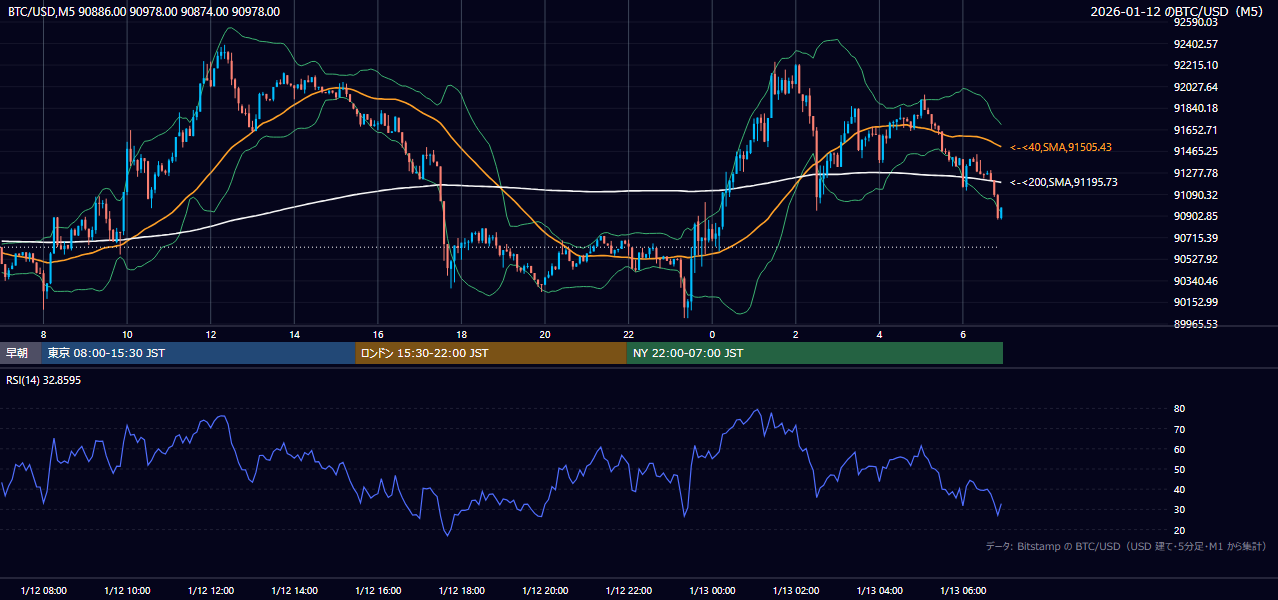Viewport: 1278px width, 600px height.
Task: Click hour label 0 under the price chart
Action: (712, 334)
